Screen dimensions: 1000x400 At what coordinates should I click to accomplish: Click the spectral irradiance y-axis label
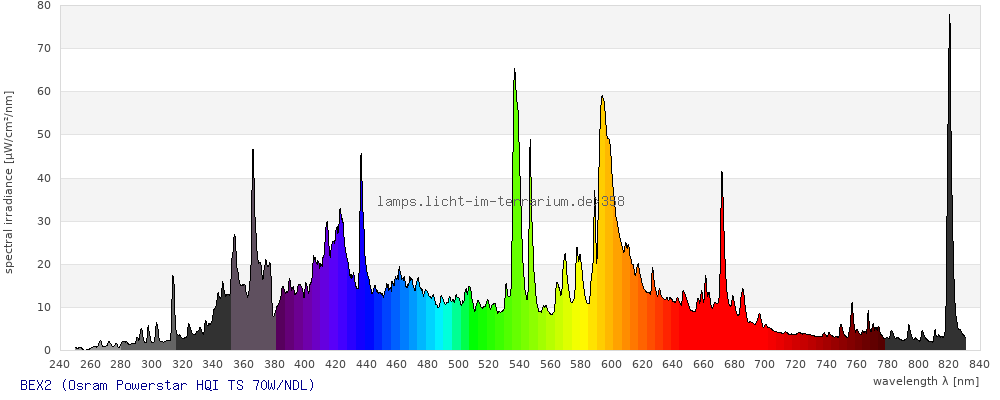(x=9, y=181)
